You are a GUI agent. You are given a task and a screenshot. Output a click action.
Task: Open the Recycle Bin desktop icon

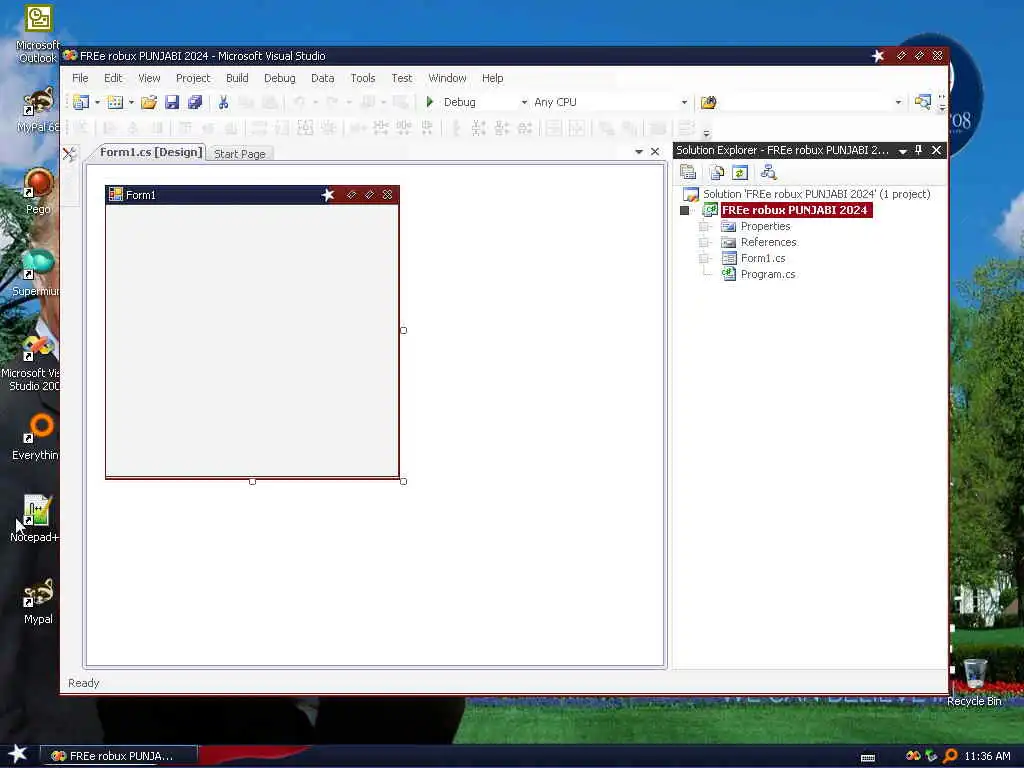coord(974,682)
